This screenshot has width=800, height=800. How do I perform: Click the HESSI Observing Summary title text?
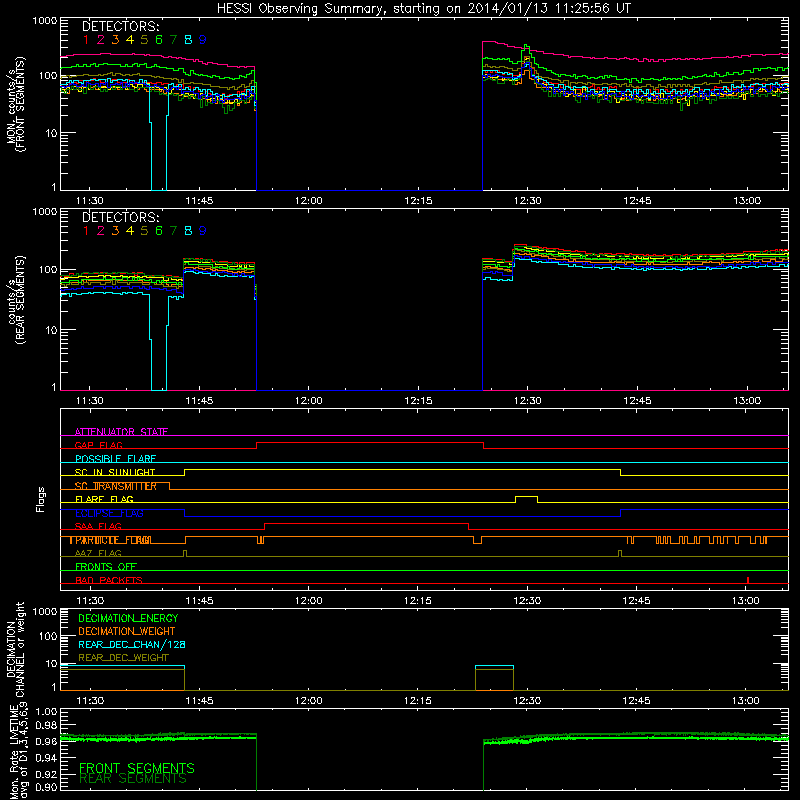tap(423, 9)
